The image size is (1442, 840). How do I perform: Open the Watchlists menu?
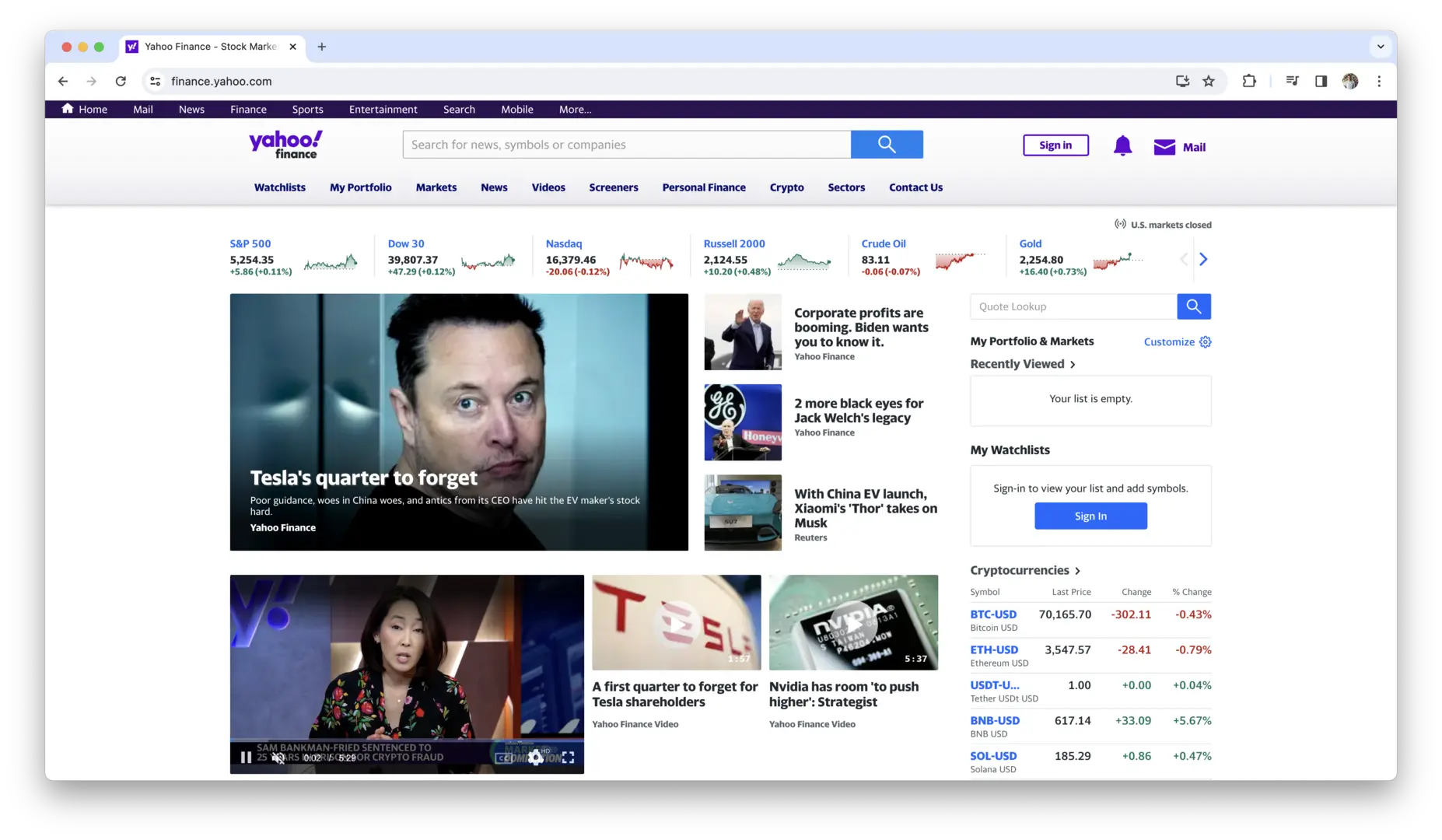point(280,187)
